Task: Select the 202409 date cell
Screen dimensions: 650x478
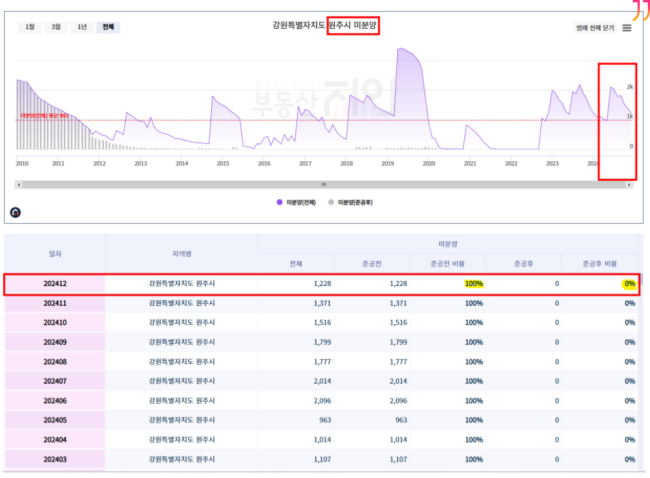Action: [55, 342]
